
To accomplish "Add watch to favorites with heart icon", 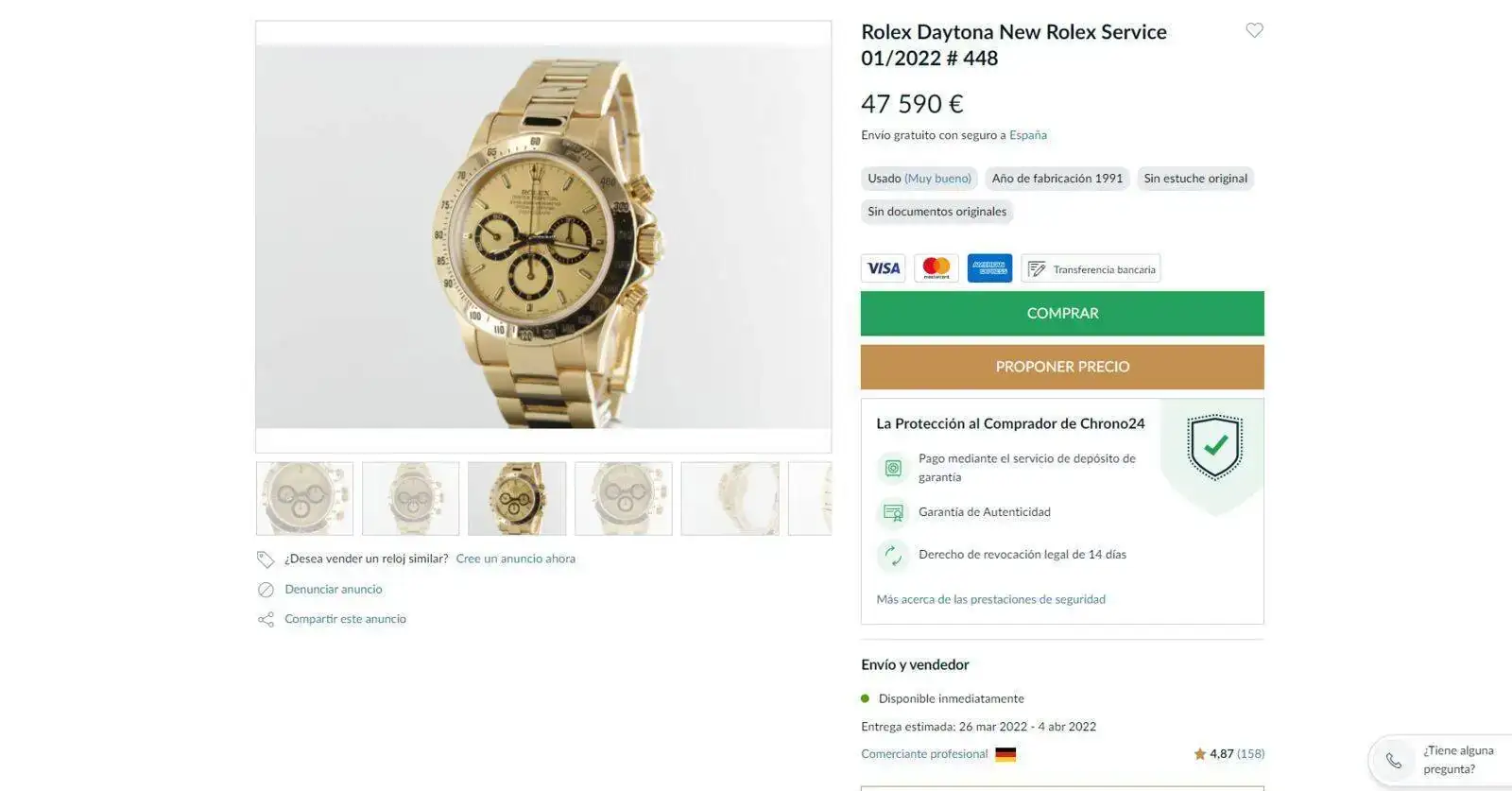I will [x=1254, y=30].
